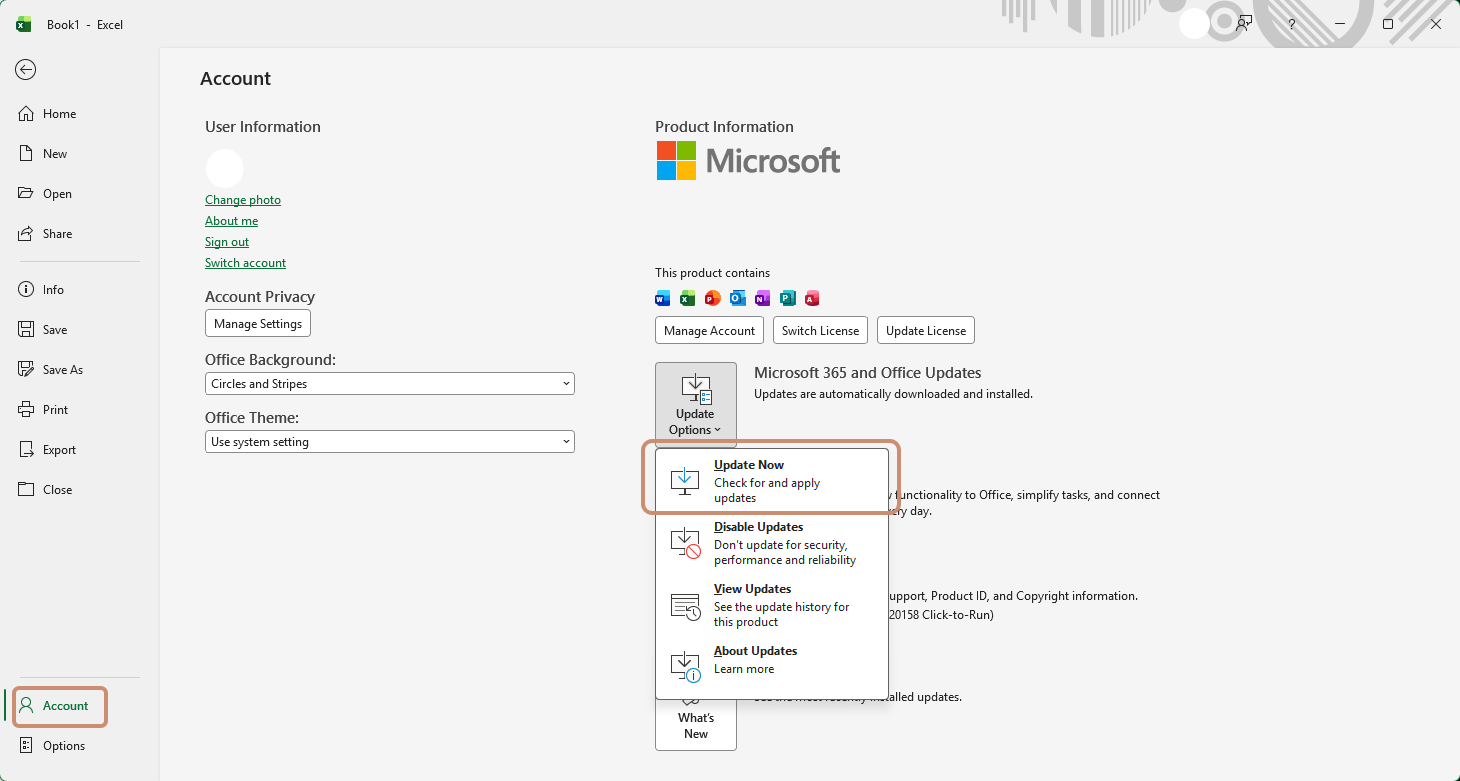This screenshot has height=781, width=1460.
Task: Click the 'Account Privacy' heading
Action: 260,297
